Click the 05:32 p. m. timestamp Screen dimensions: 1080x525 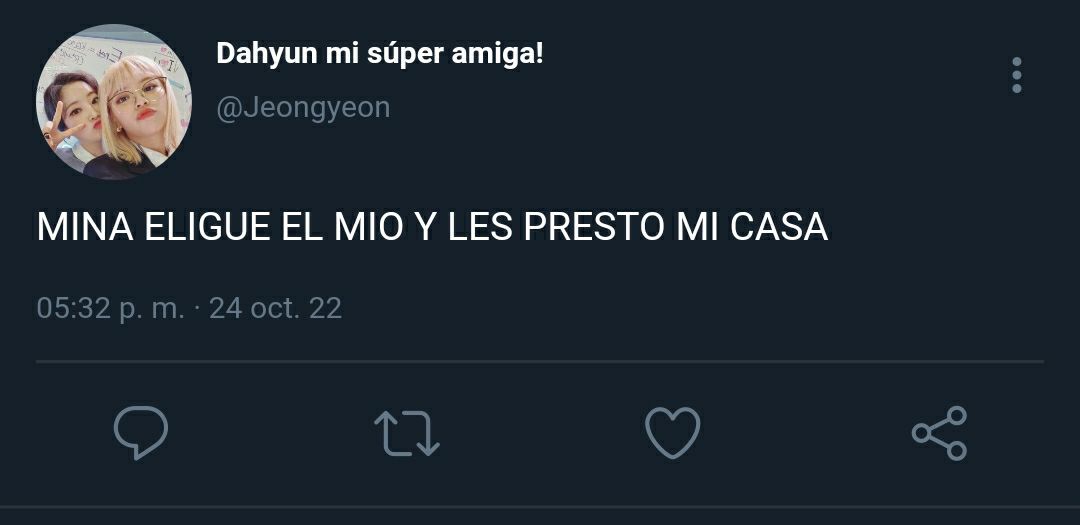(x=110, y=308)
